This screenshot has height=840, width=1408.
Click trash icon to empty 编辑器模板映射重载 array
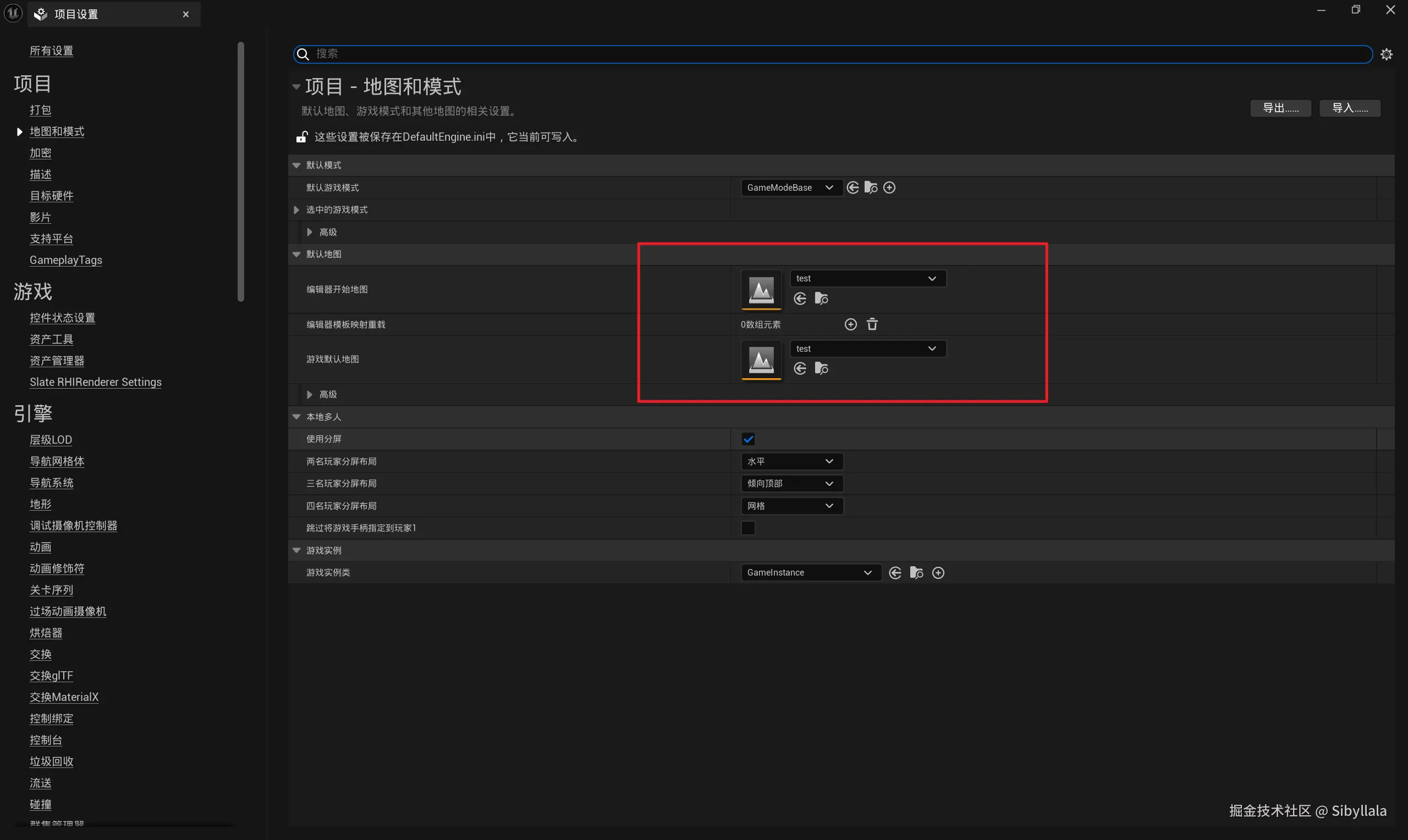click(872, 324)
